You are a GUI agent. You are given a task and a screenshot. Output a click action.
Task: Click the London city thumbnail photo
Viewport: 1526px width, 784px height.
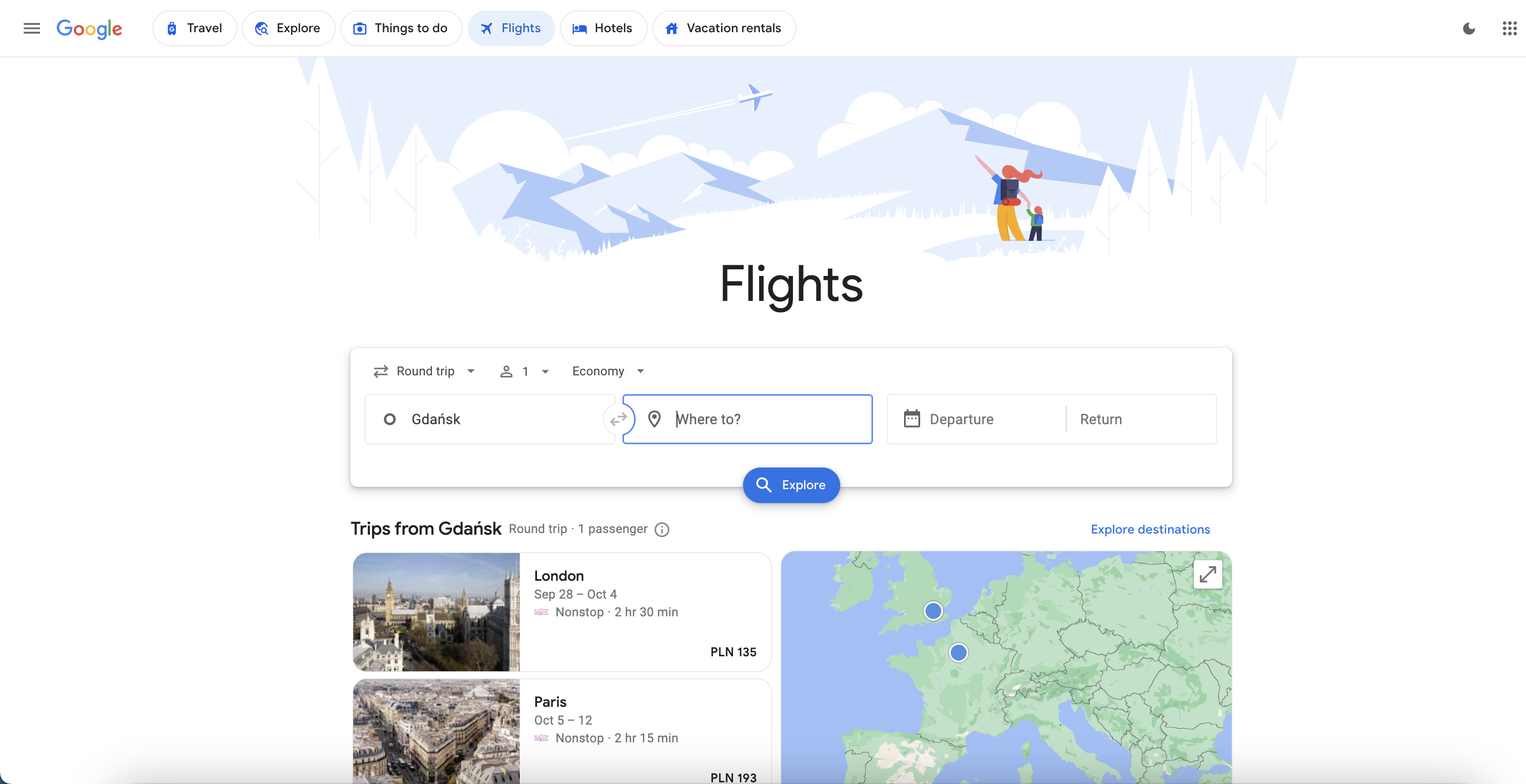coord(436,612)
